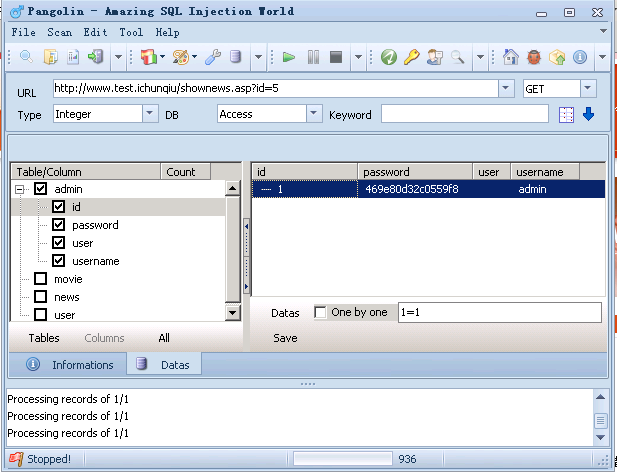Check the bottom user table checkbox
This screenshot has height=472, width=617.
41,315
